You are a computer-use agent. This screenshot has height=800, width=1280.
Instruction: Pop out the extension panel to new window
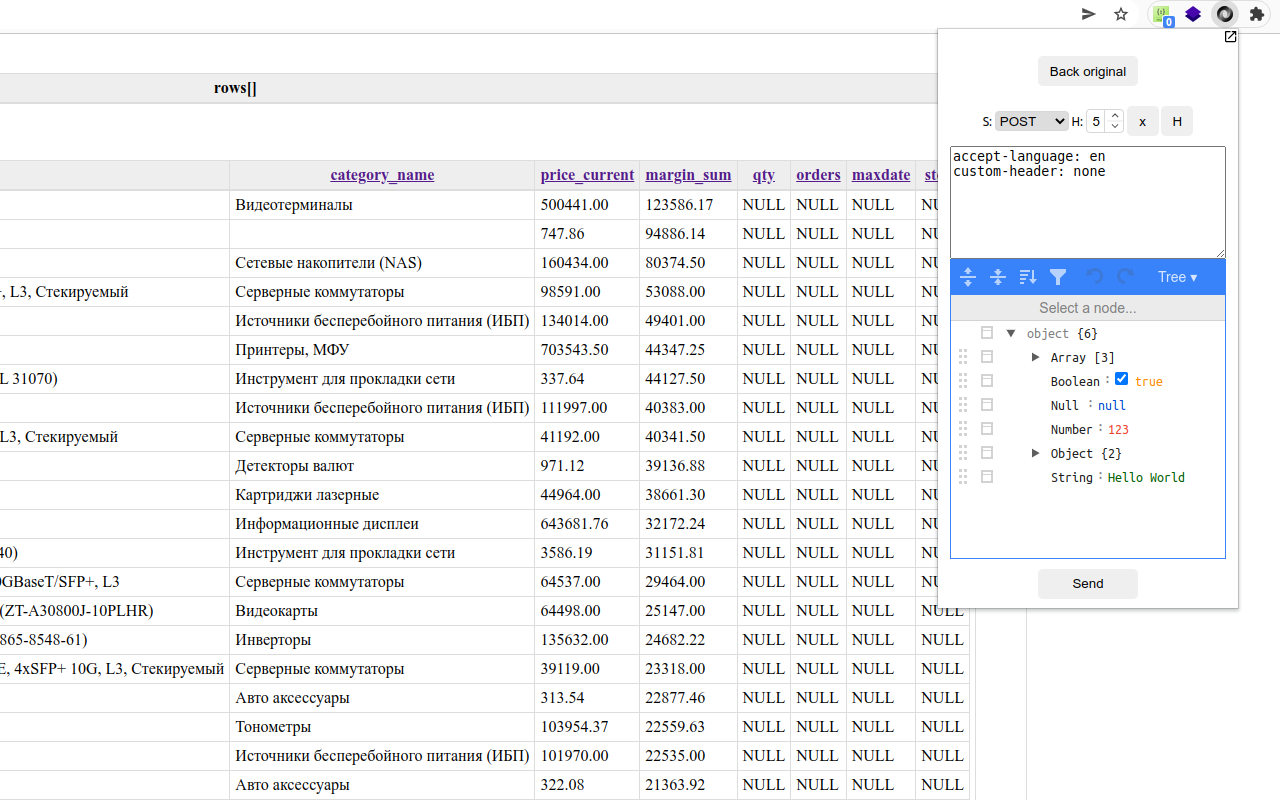[x=1230, y=37]
